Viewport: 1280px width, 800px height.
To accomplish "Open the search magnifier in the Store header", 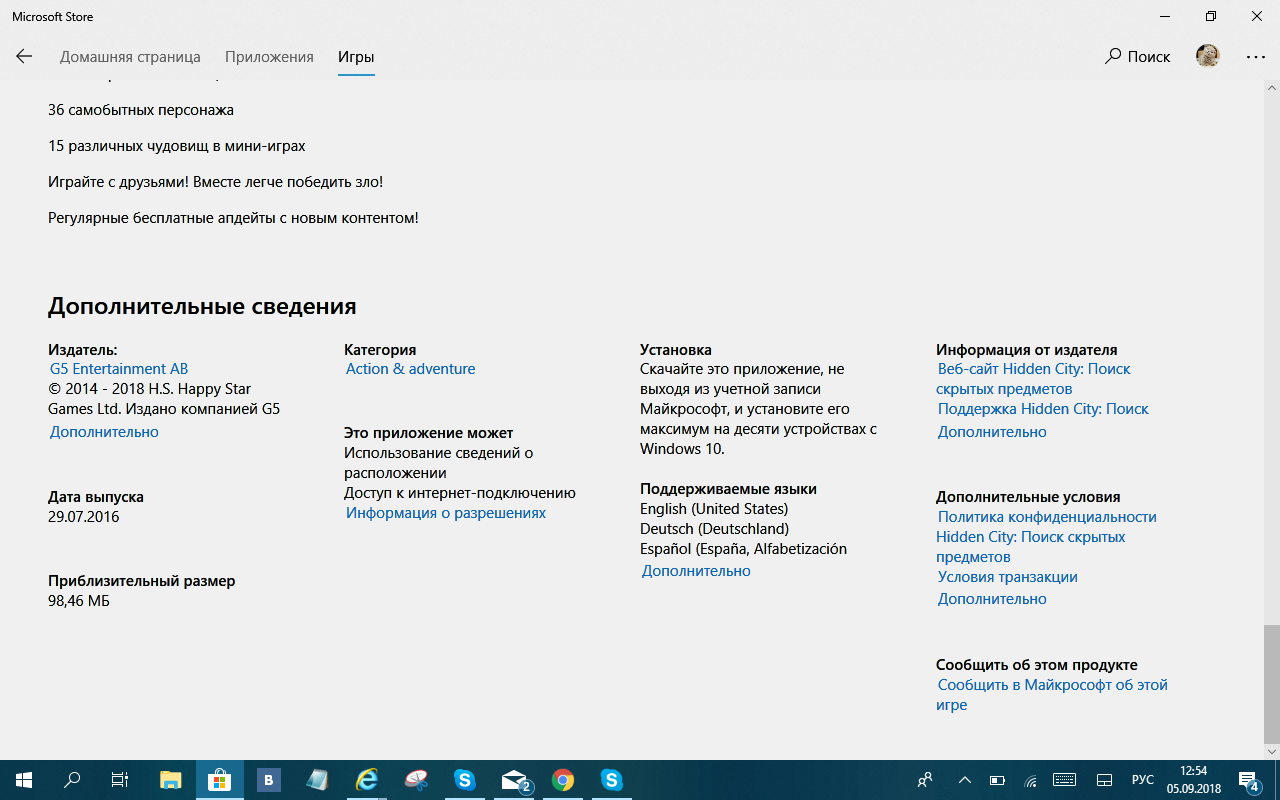I will [1113, 56].
